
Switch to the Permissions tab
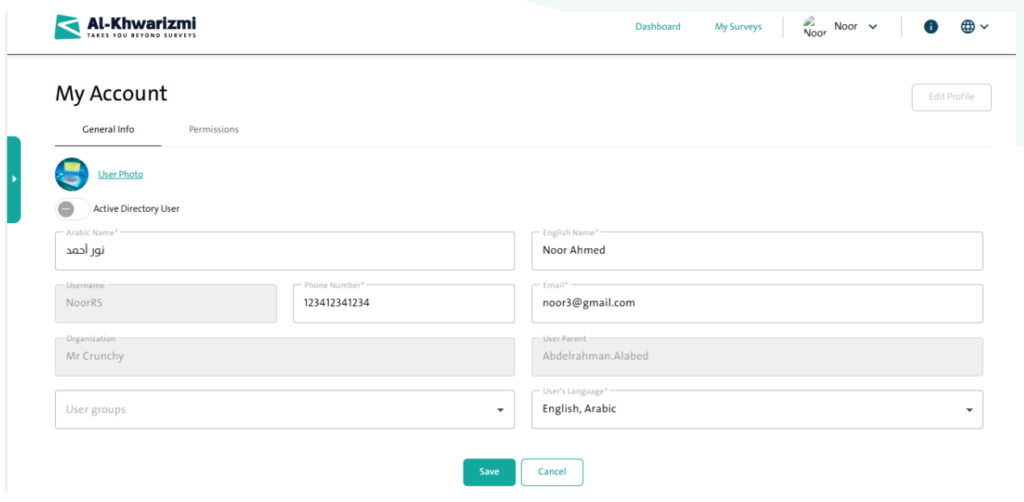pos(214,130)
